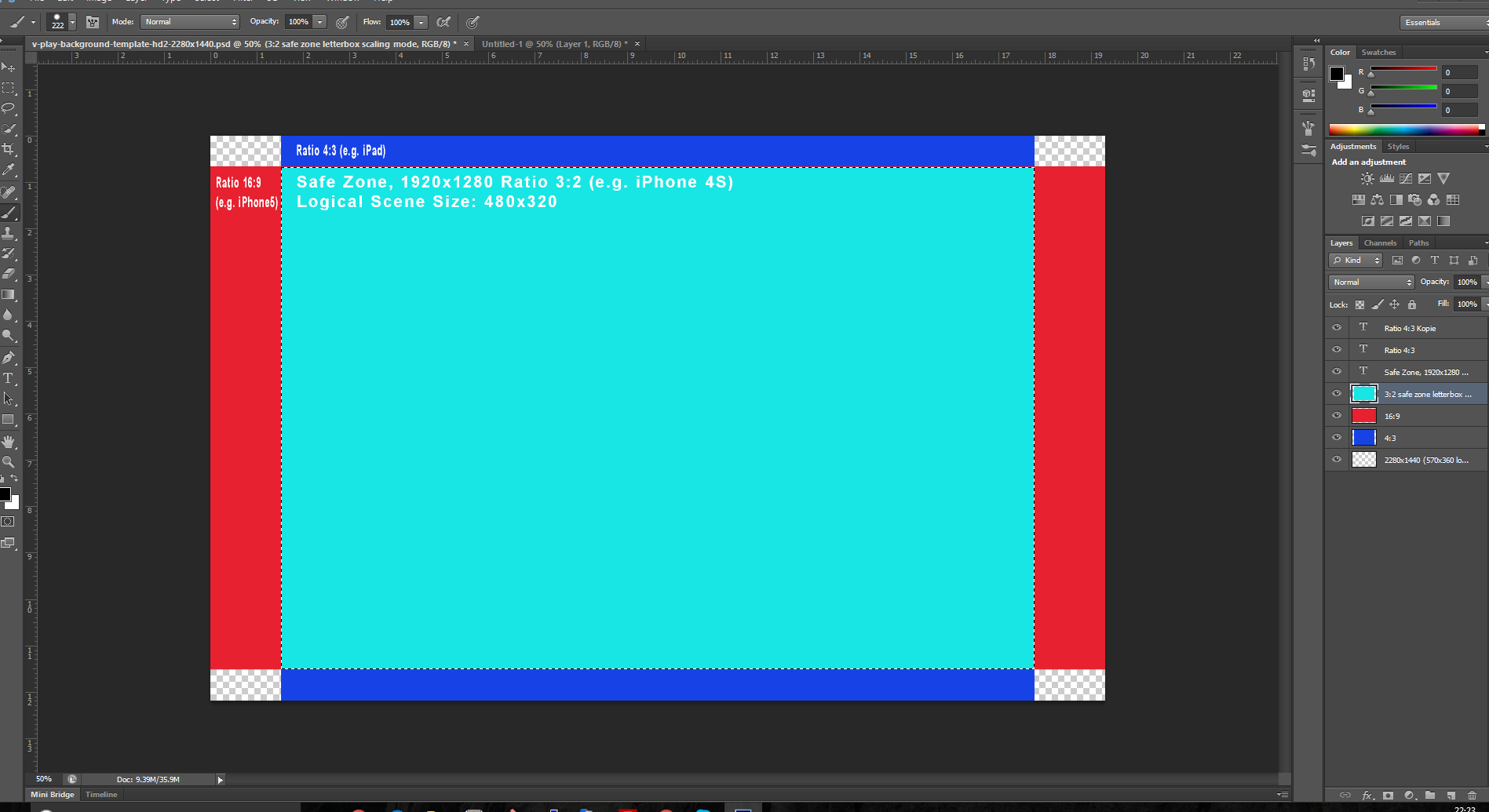Select the 16:9 layer thumbnail
1489x812 pixels.
point(1364,416)
